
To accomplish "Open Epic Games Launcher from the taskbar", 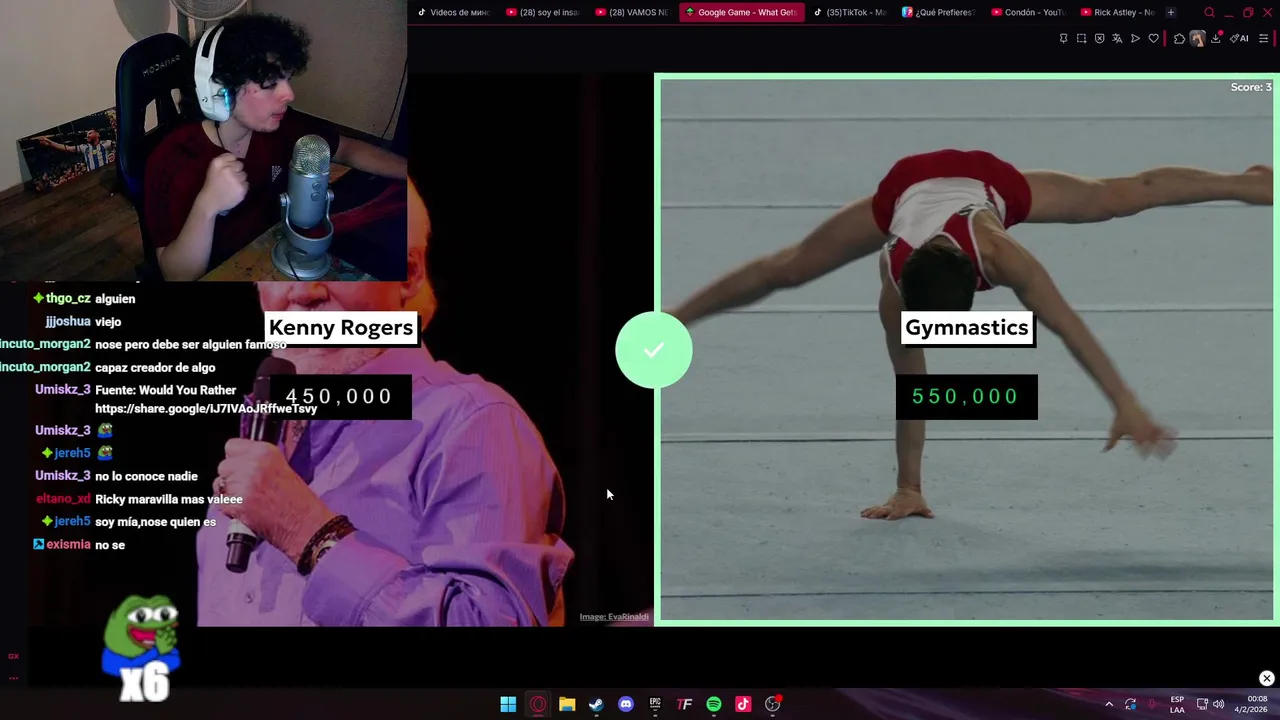I will (x=655, y=704).
